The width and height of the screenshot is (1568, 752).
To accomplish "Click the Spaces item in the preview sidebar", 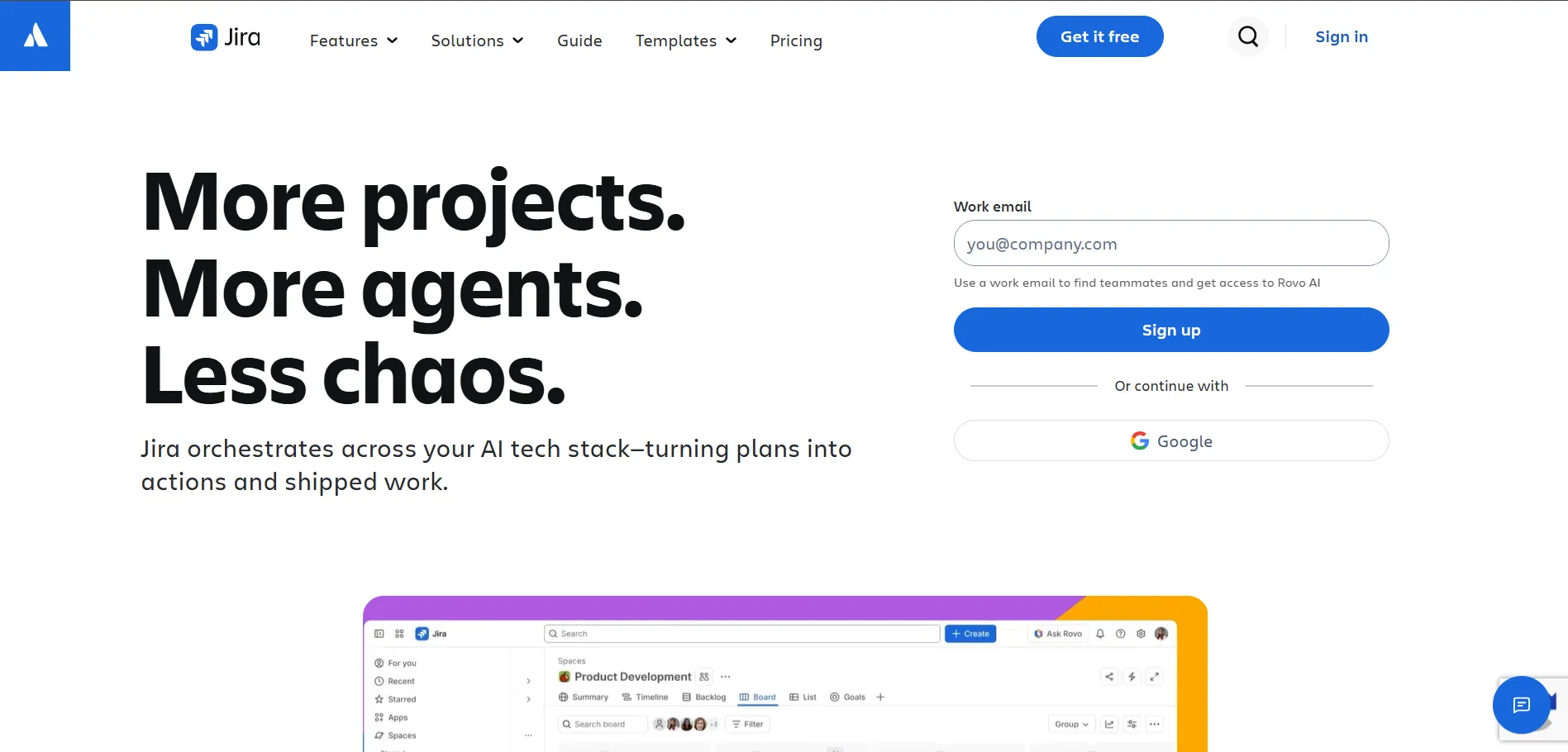I will 396,735.
